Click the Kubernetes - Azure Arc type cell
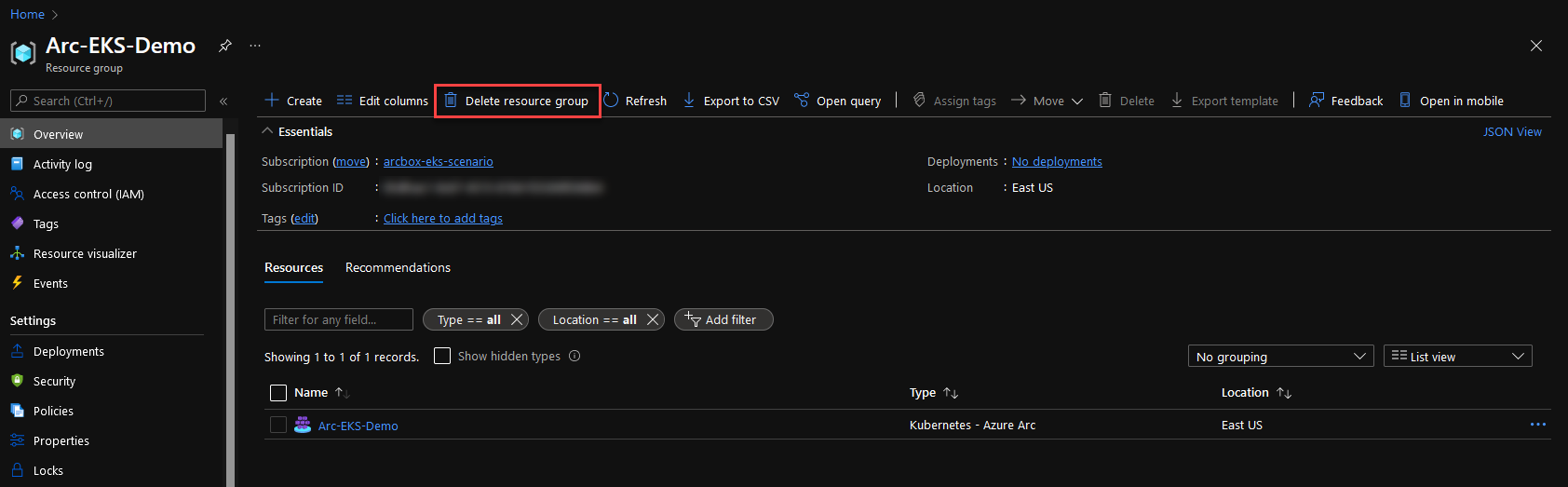 tap(972, 425)
